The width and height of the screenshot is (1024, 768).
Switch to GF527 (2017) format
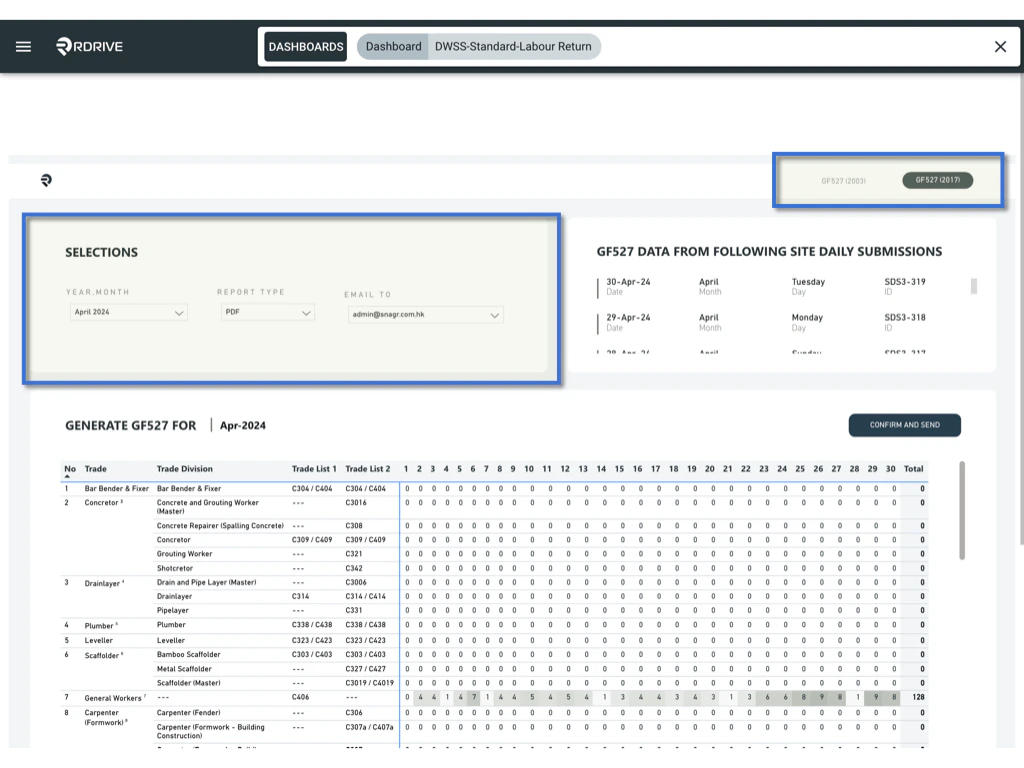coord(937,180)
